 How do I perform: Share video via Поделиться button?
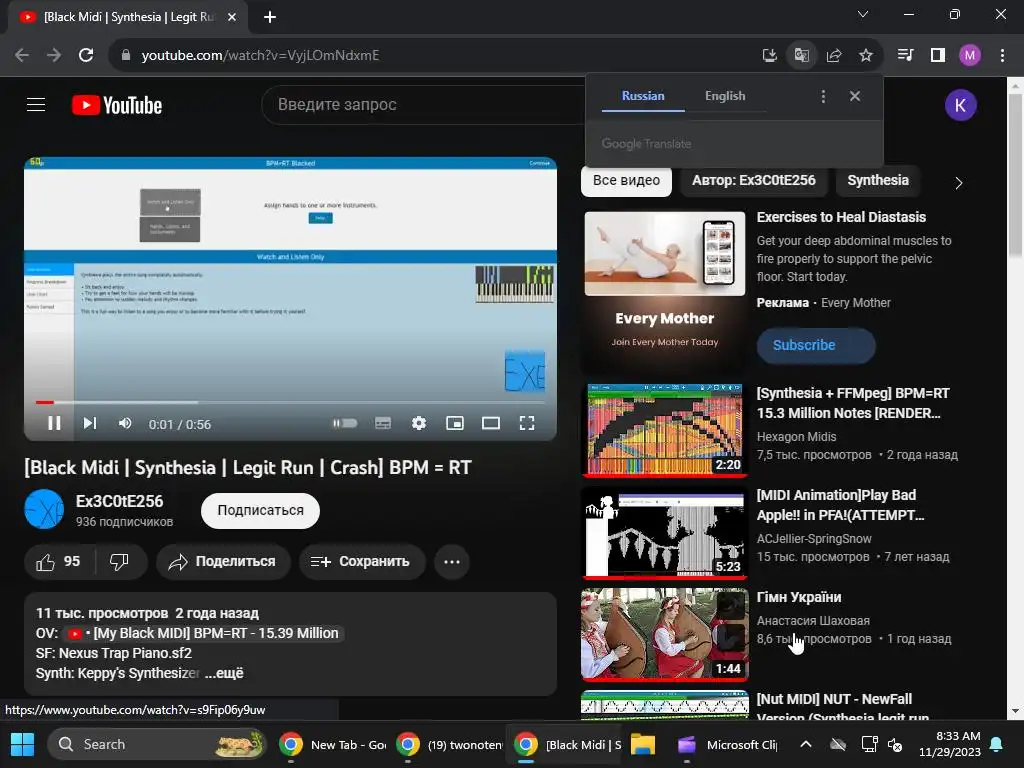[x=223, y=562]
